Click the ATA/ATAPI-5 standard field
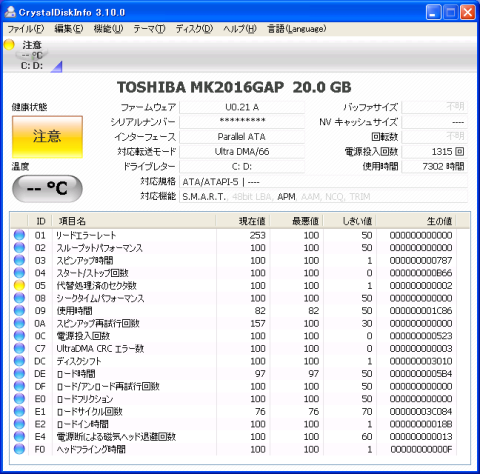The height and width of the screenshot is (474, 480). click(323, 182)
